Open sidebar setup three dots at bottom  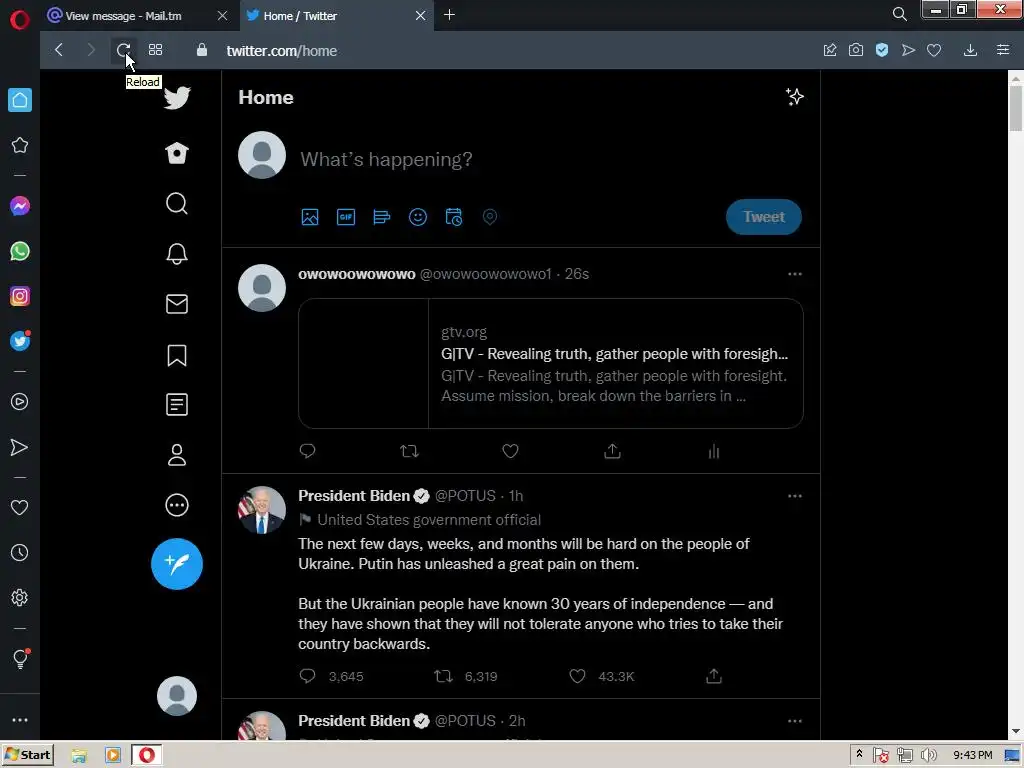20,720
